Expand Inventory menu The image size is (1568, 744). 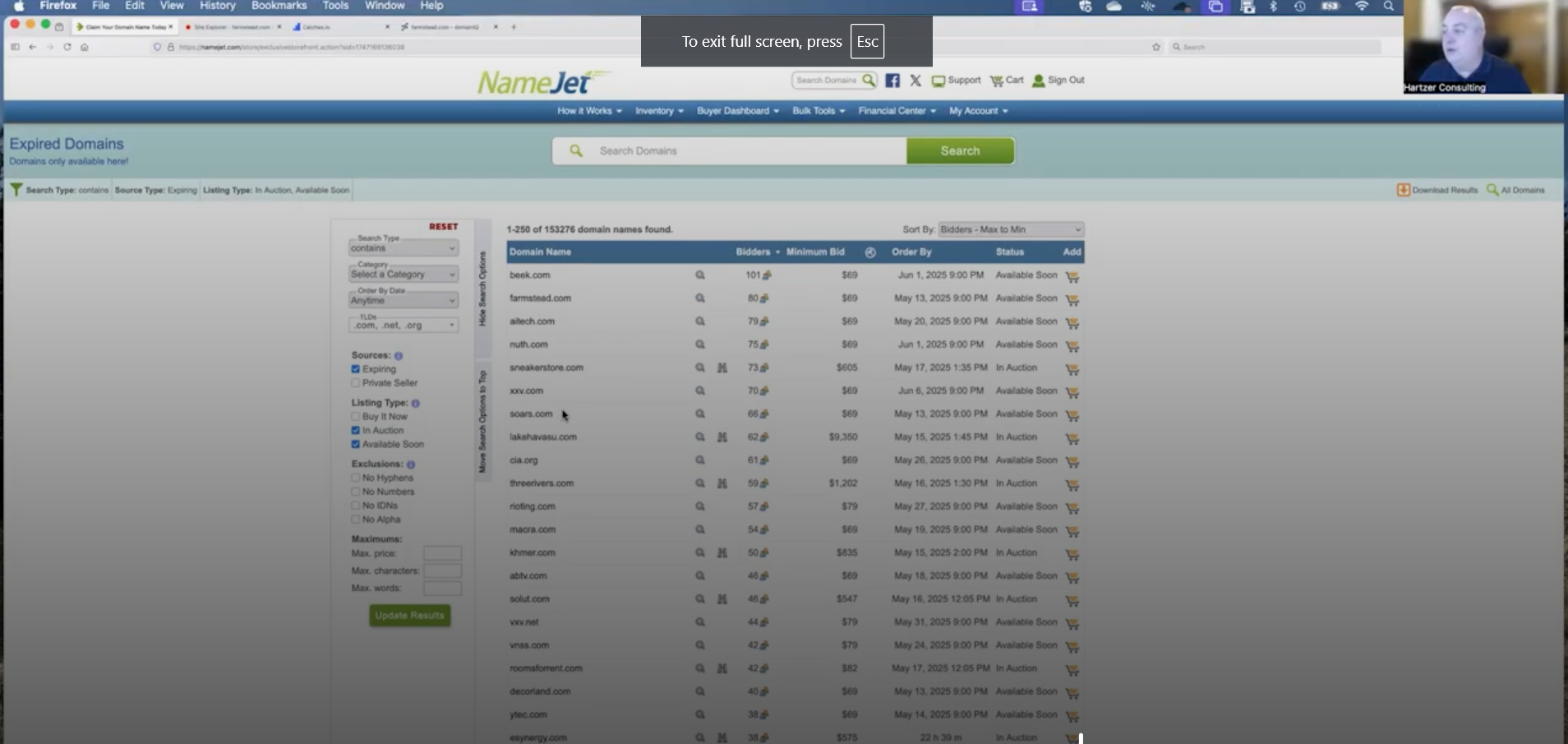(x=659, y=111)
